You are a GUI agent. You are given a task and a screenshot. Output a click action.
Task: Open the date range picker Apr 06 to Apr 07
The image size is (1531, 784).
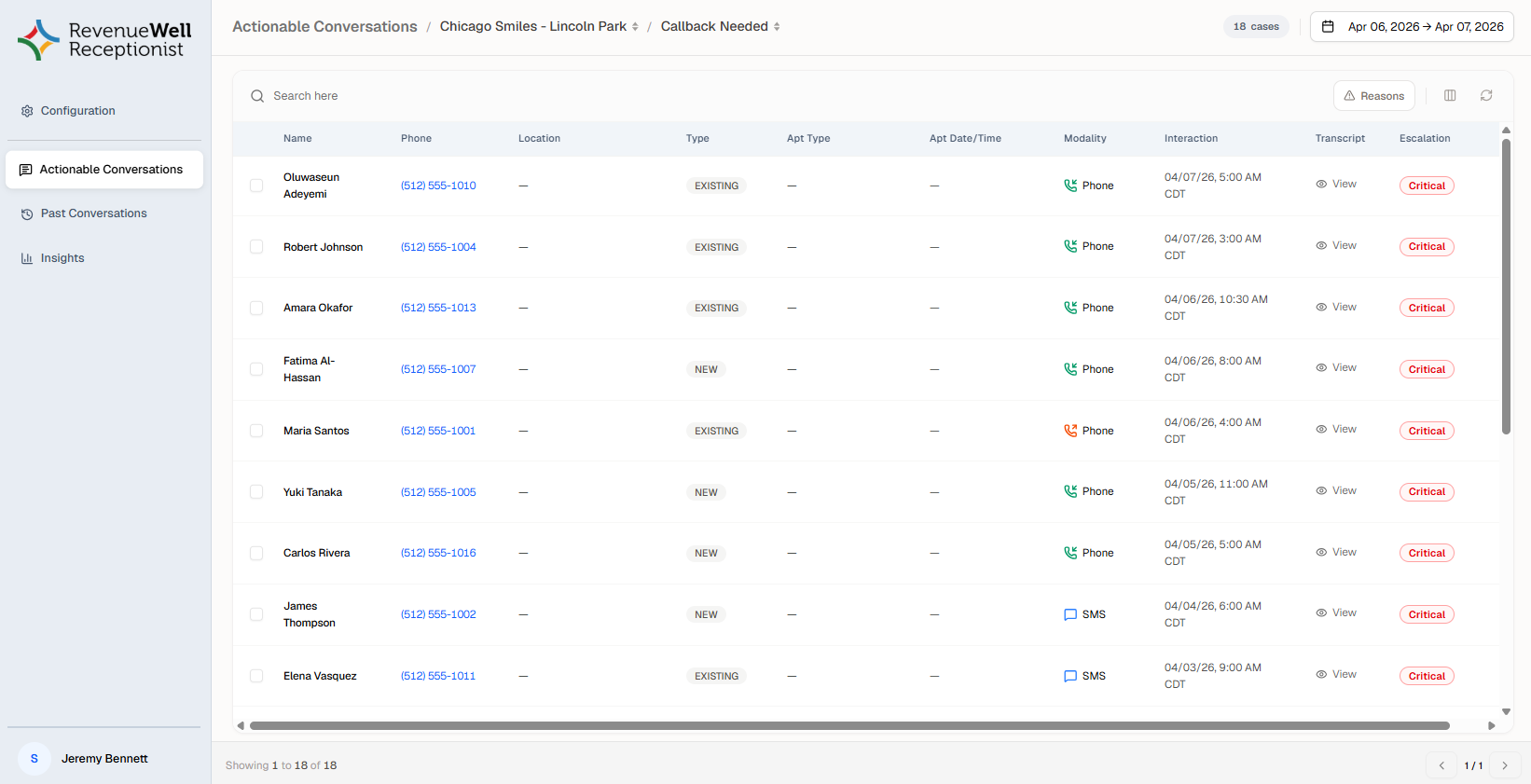1412,26
